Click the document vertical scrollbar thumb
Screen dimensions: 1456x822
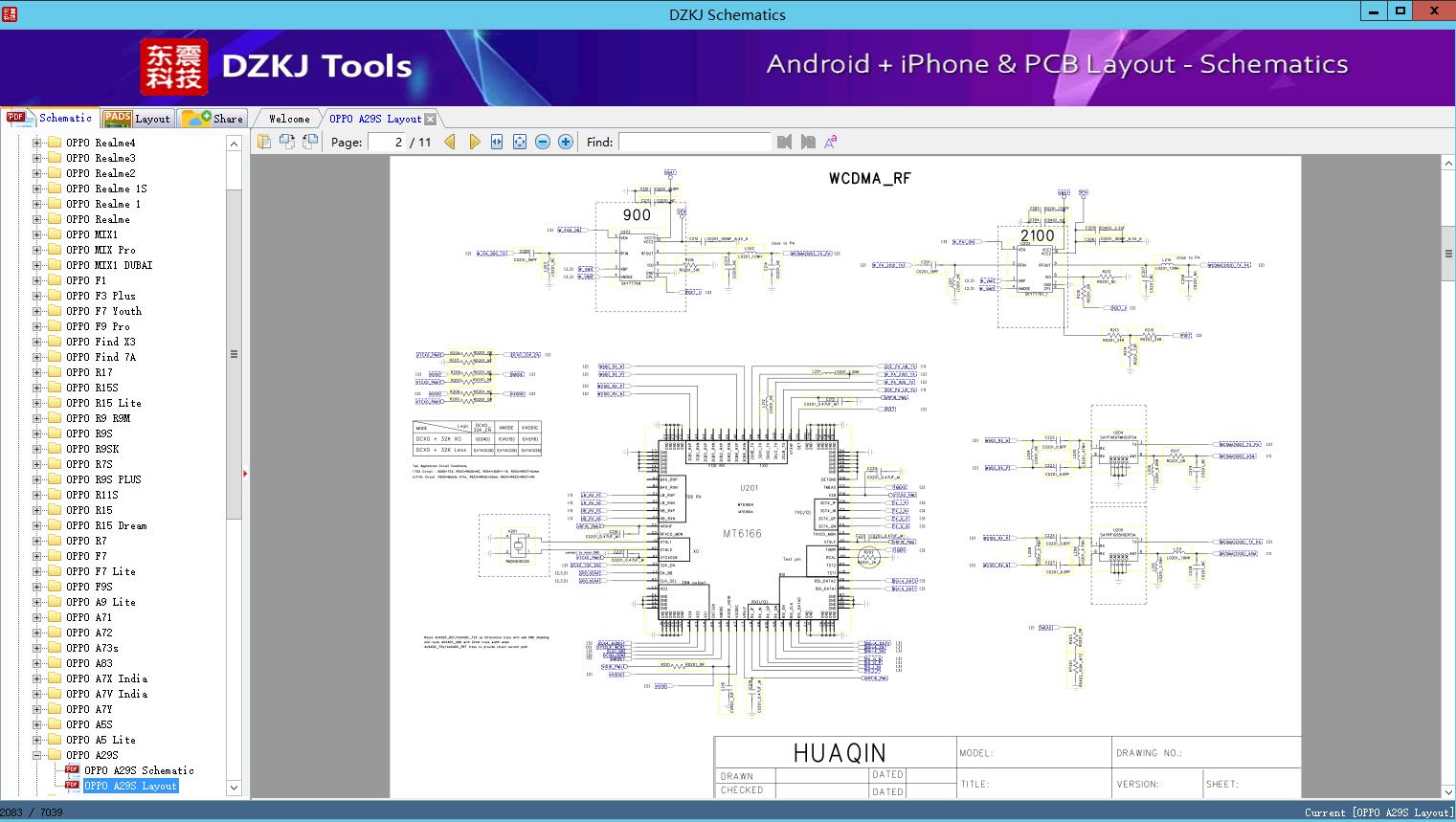(x=1448, y=254)
